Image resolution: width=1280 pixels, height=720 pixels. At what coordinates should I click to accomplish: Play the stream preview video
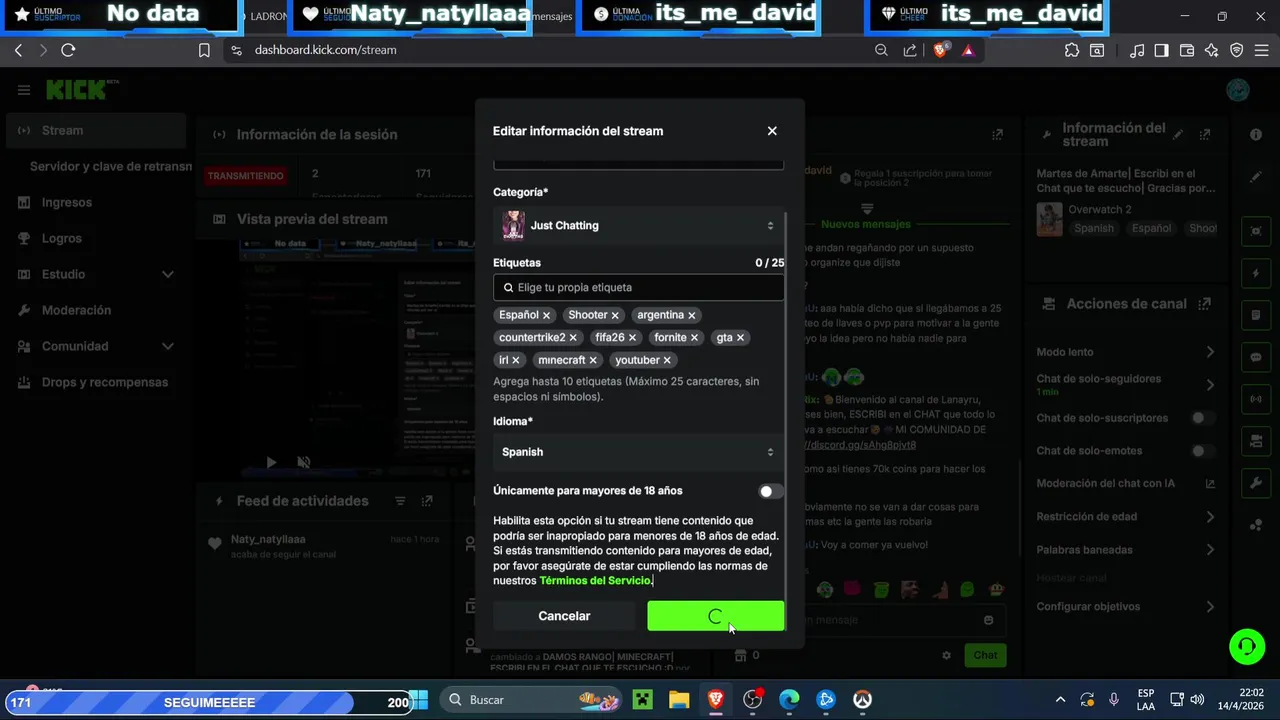(271, 463)
